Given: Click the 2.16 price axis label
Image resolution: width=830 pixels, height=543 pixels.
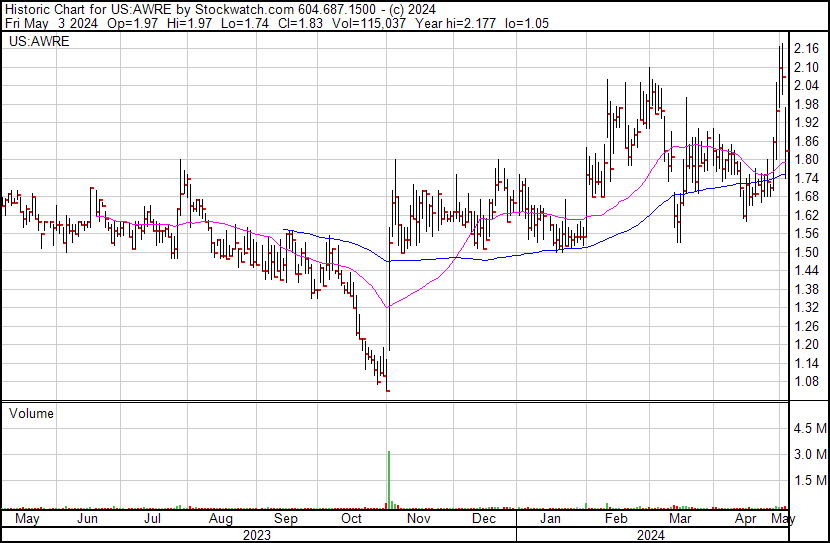Looking at the screenshot, I should pyautogui.click(x=806, y=49).
